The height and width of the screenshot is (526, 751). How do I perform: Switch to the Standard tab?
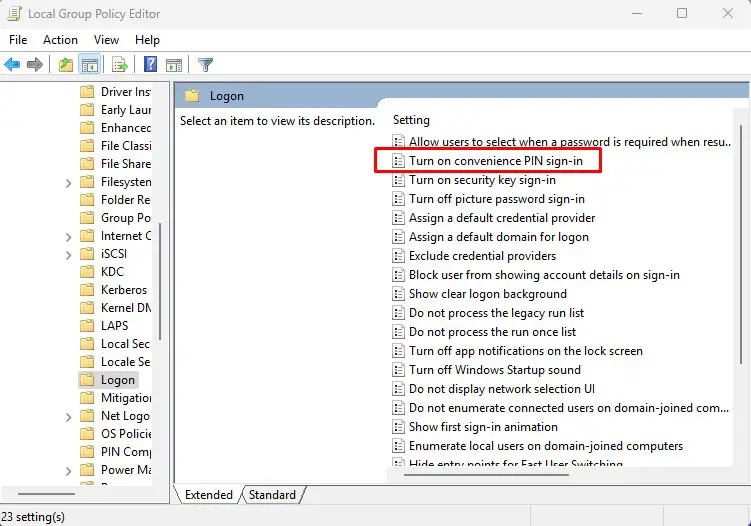[x=272, y=494]
